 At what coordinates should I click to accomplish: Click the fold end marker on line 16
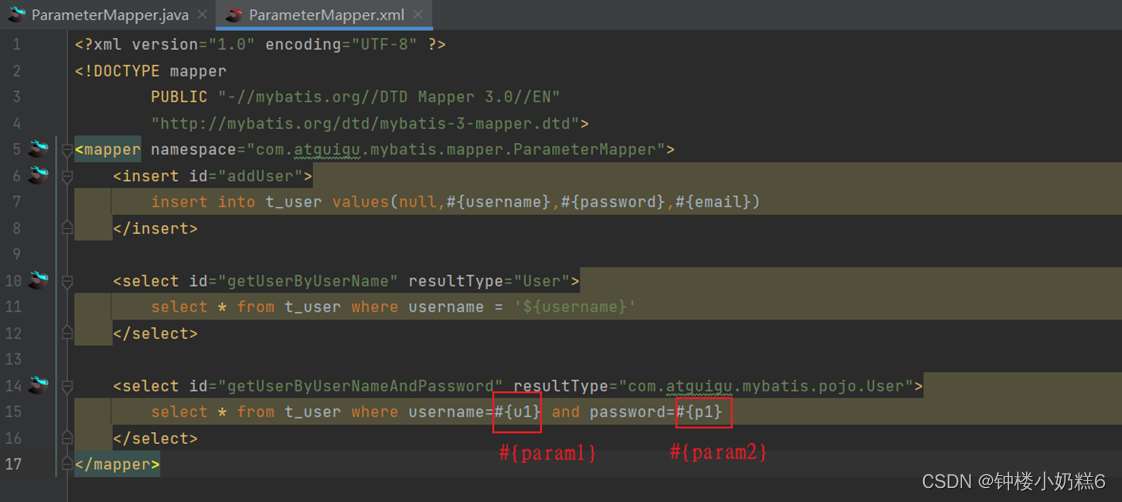[x=67, y=438]
